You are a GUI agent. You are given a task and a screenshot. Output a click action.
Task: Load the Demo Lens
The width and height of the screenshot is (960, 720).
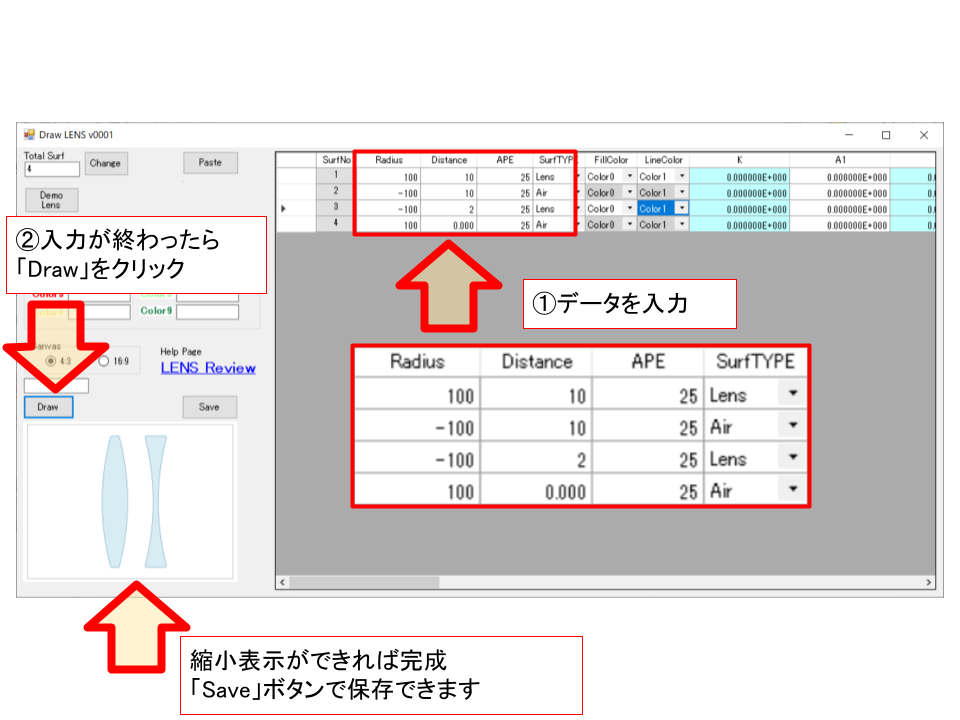tap(51, 200)
